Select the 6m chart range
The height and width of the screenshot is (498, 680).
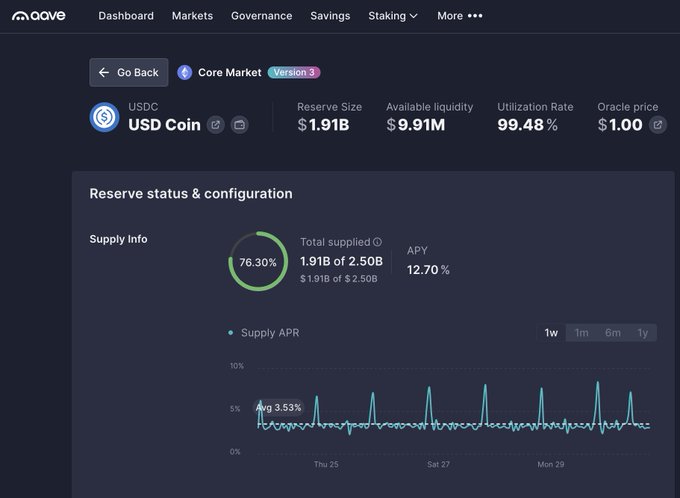[x=613, y=333]
